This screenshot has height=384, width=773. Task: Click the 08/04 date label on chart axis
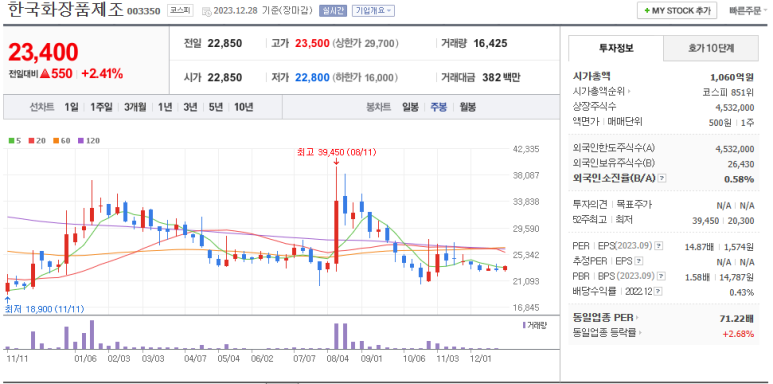(x=337, y=358)
